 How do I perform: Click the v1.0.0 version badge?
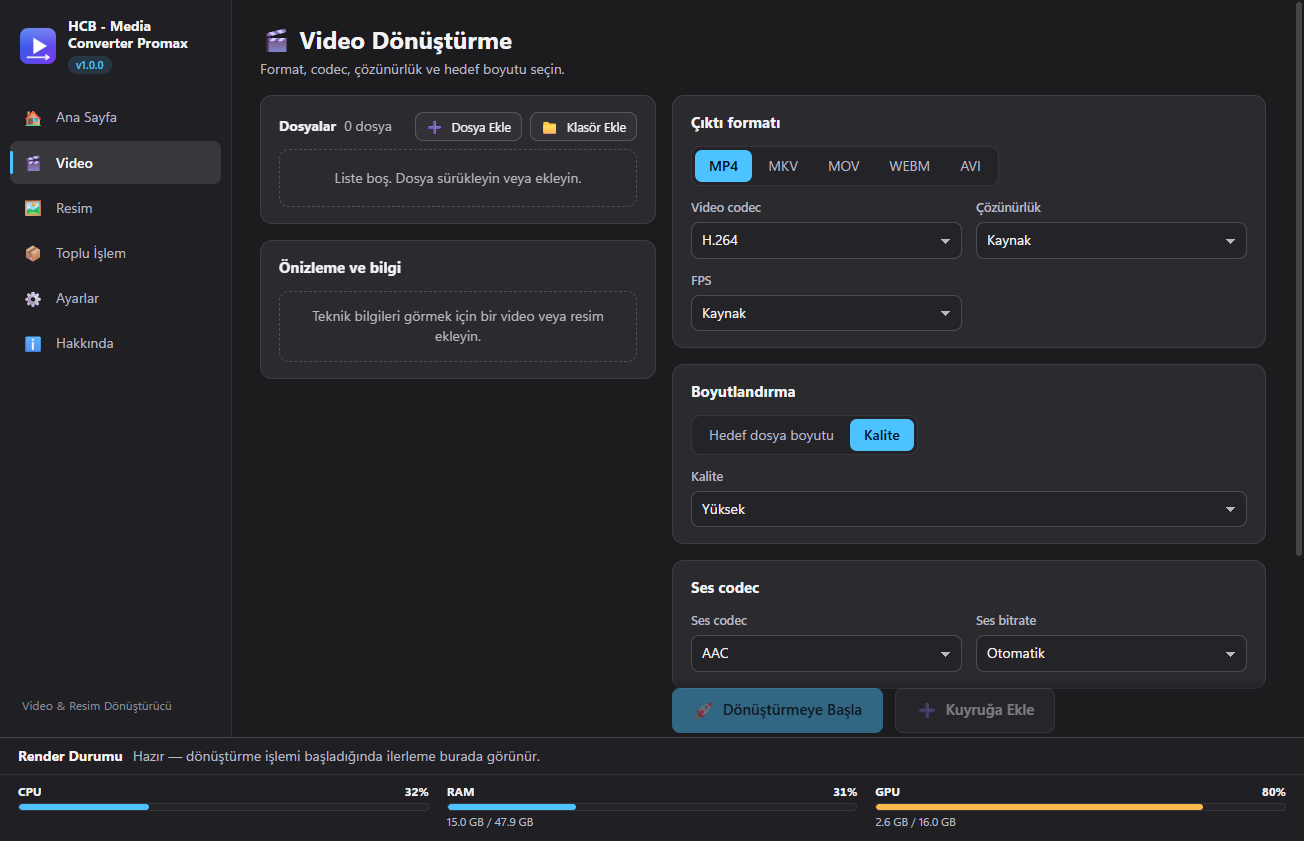point(90,65)
